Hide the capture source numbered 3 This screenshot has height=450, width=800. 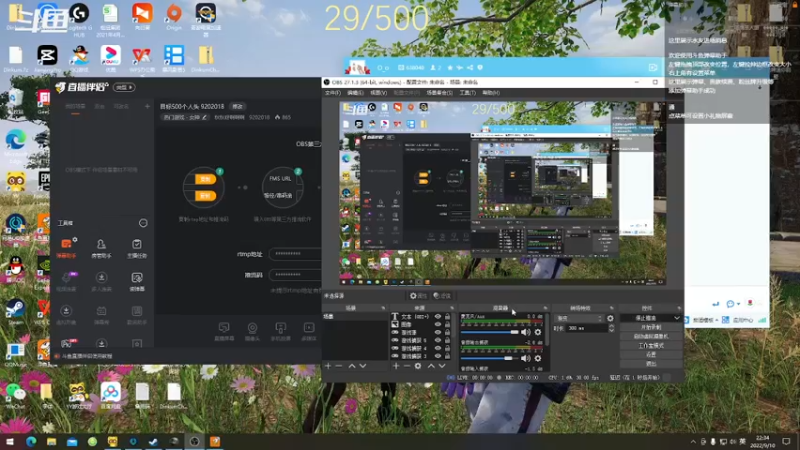438,356
